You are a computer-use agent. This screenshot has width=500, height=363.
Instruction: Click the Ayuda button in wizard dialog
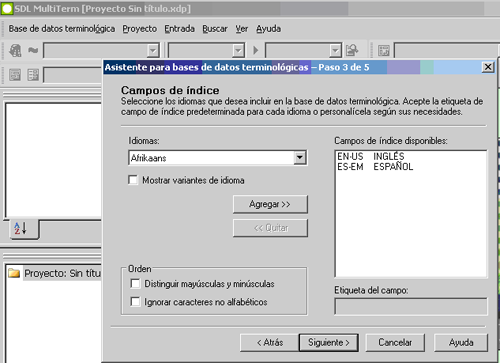click(x=461, y=343)
